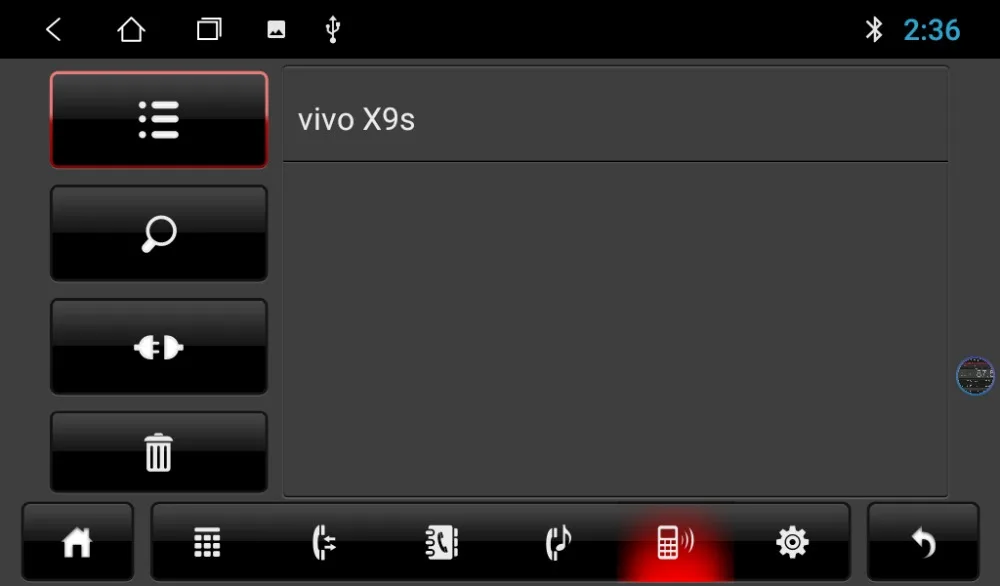The width and height of the screenshot is (1000, 586).
Task: Open the paired devices list button
Action: [x=159, y=120]
